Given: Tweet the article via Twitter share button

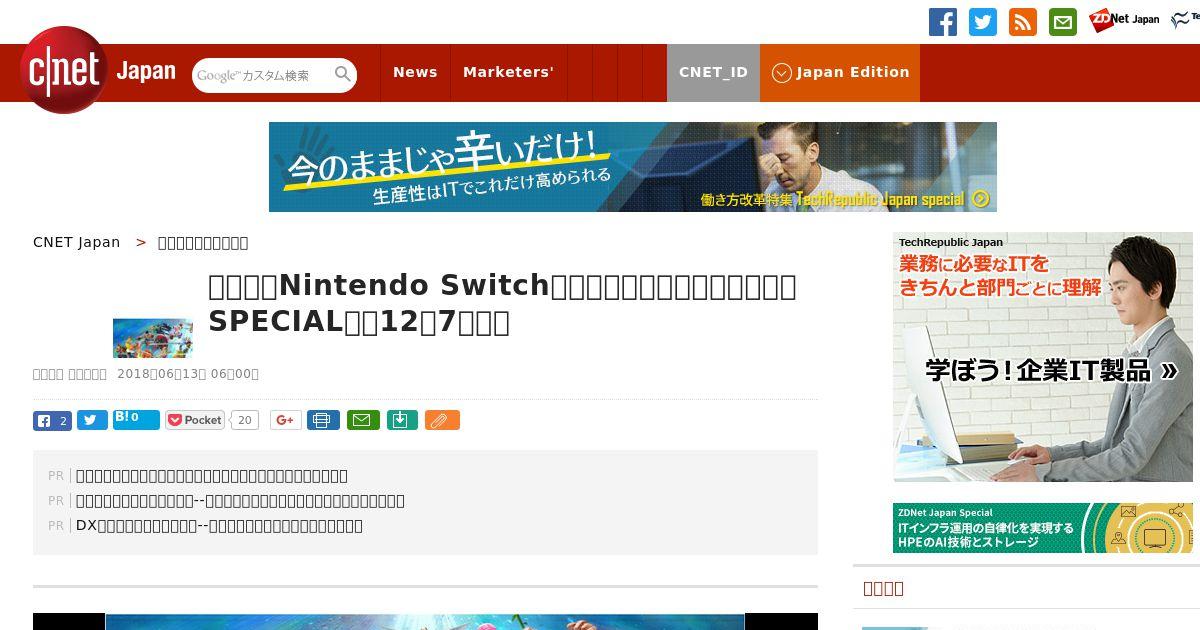Looking at the screenshot, I should (92, 420).
